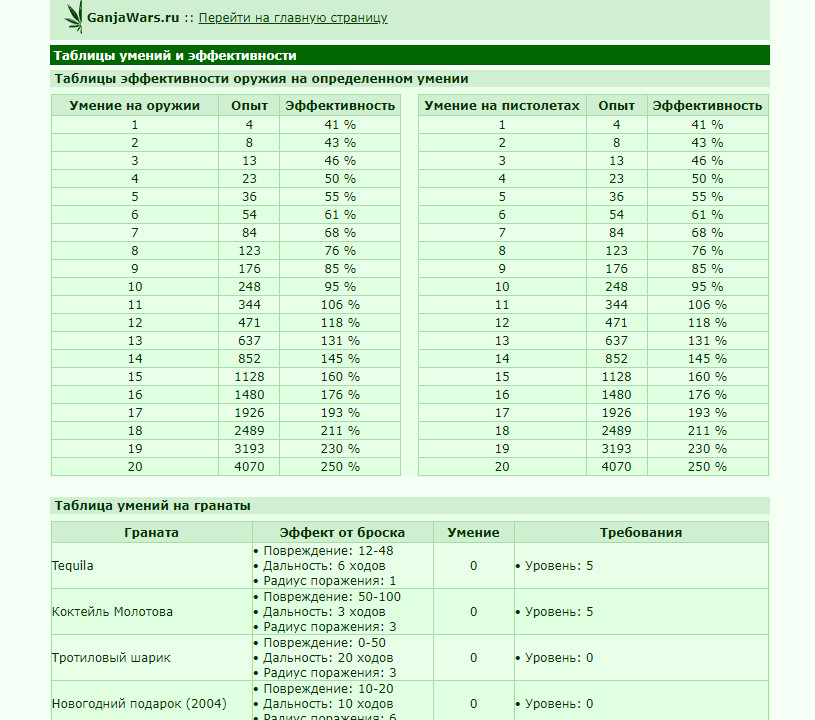Select '2489' in the pistols skill table

pos(616,431)
